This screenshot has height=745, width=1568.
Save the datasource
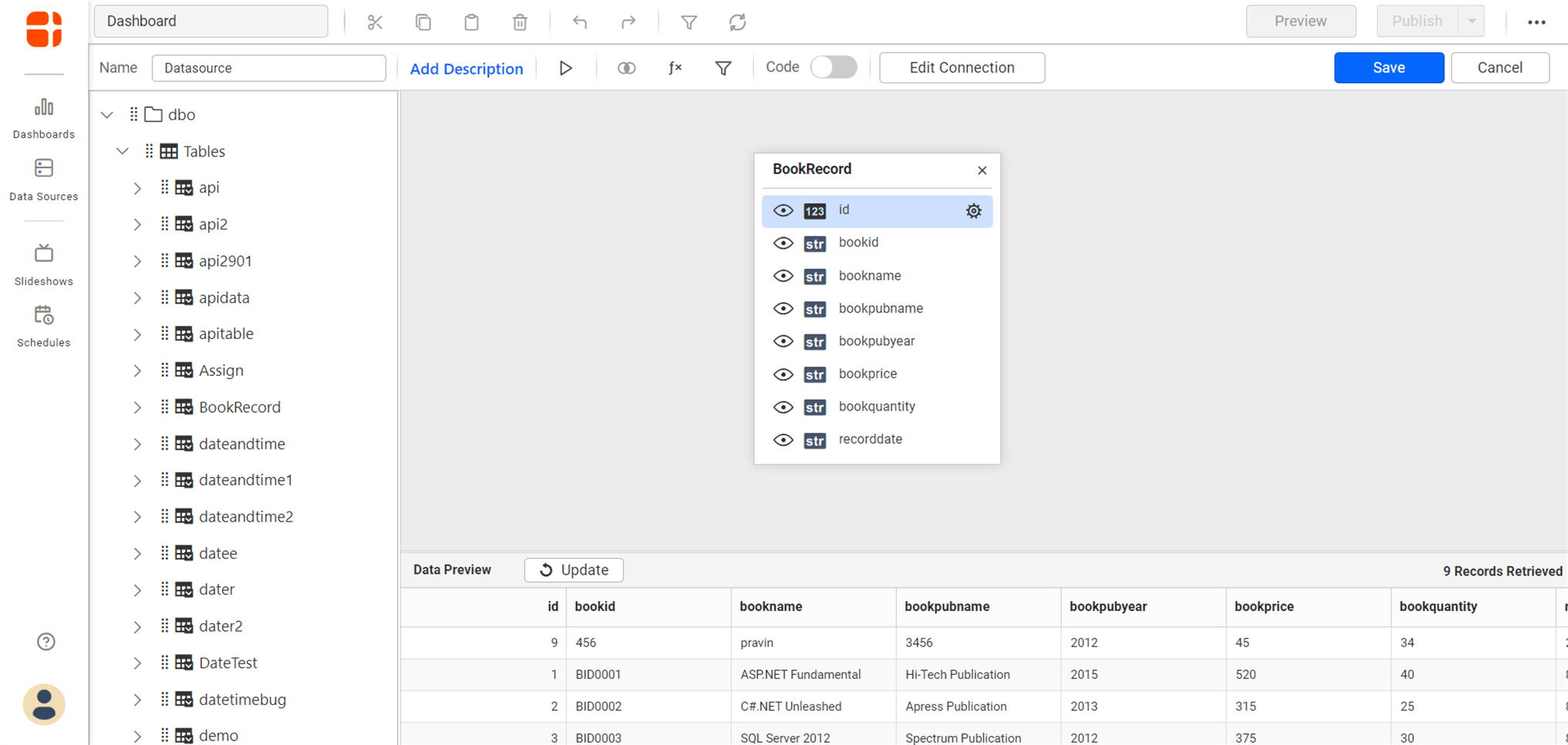[1388, 68]
